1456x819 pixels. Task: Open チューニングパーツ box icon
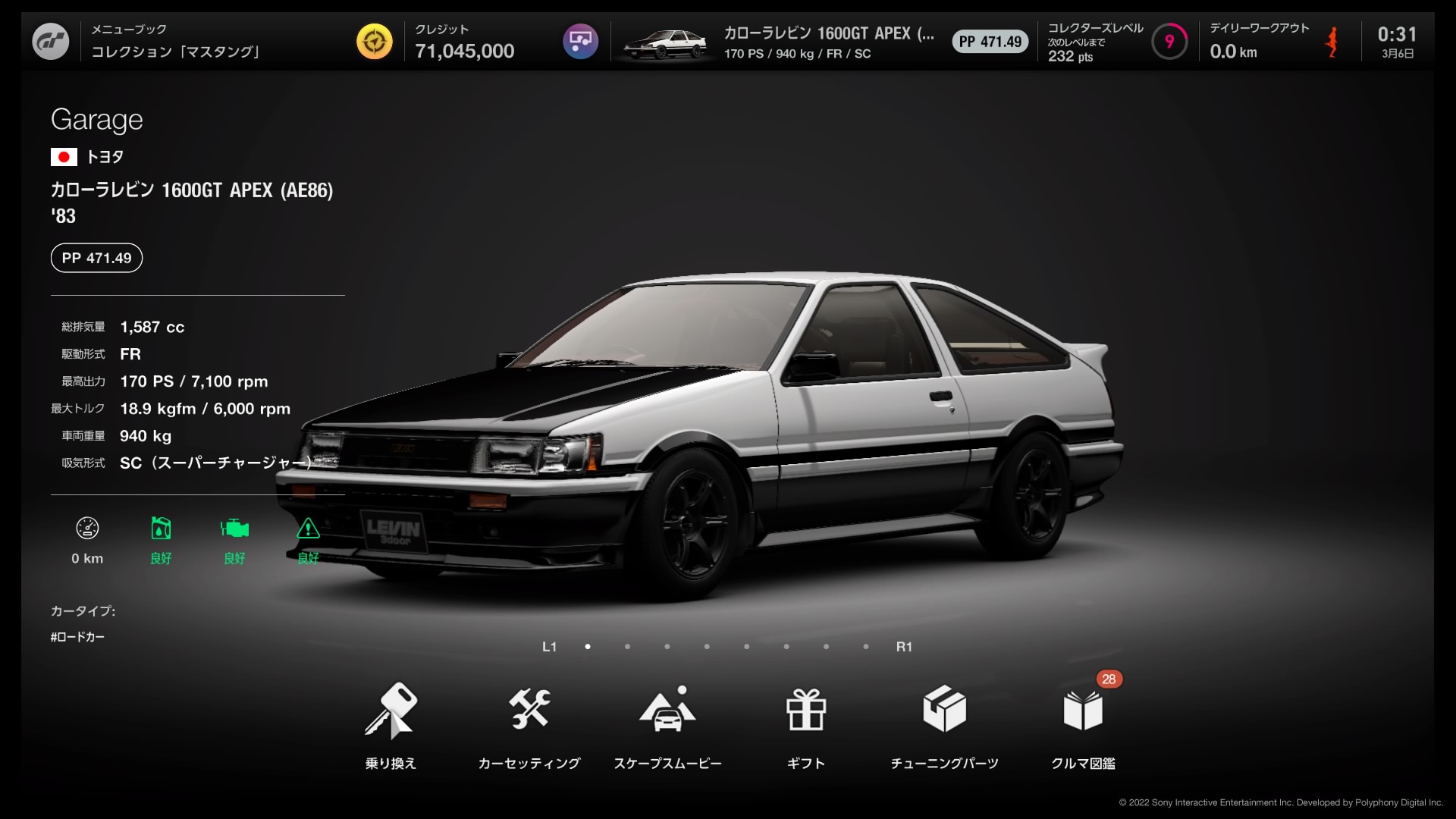pos(944,709)
